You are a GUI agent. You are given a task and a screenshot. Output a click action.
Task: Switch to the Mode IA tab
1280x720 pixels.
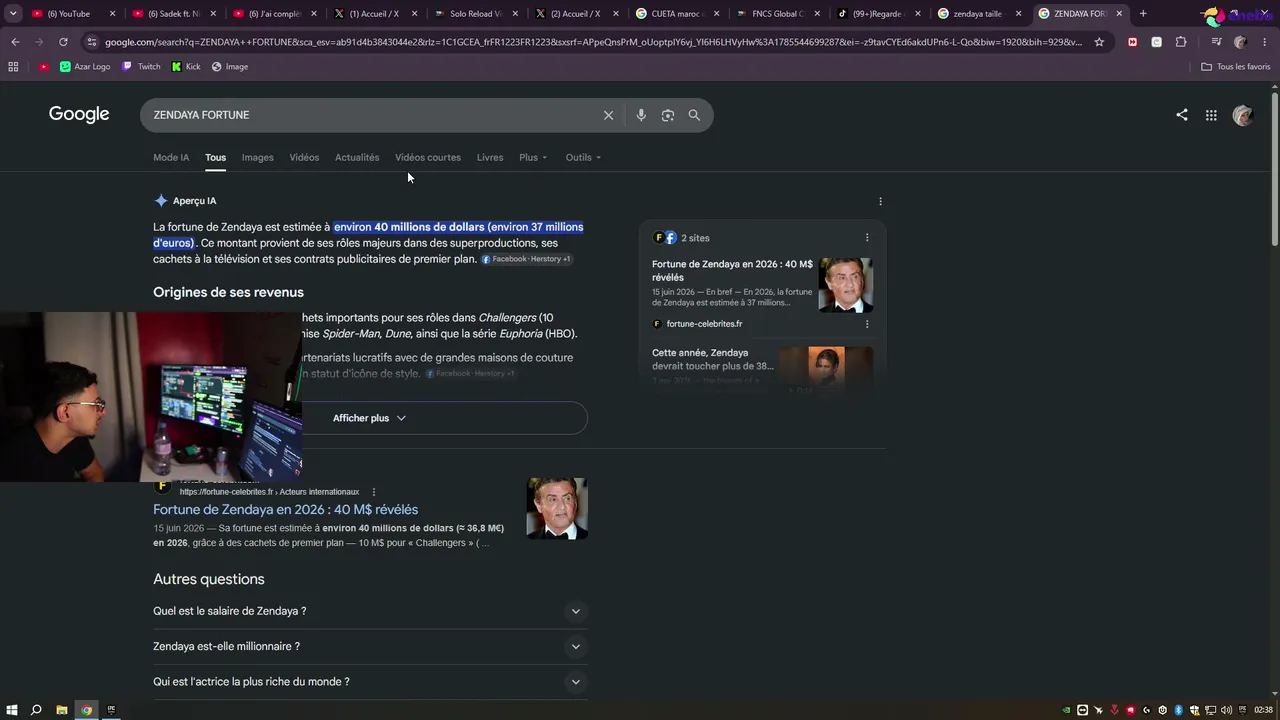(171, 157)
